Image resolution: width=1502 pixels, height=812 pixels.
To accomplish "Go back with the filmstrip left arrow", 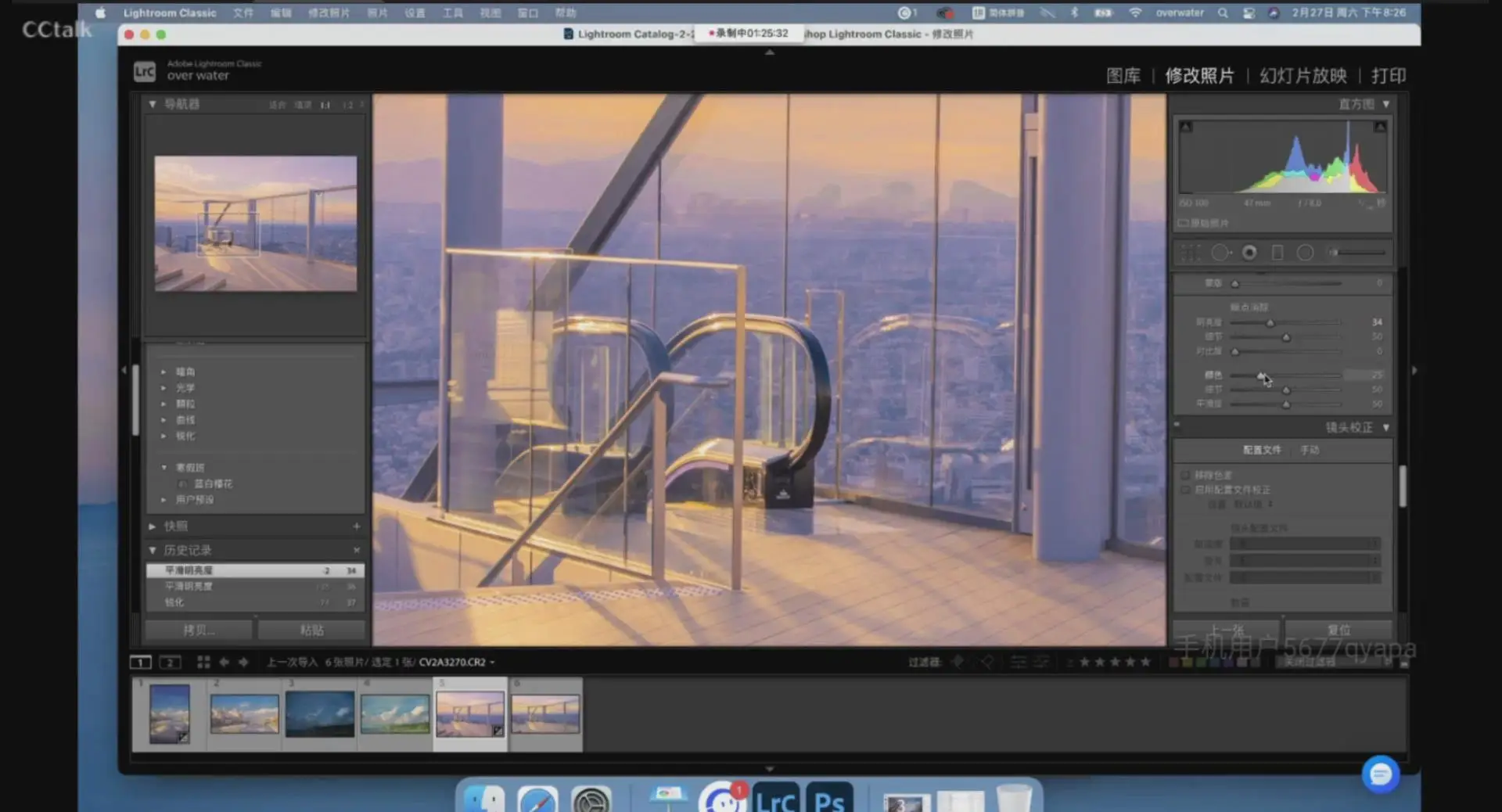I will coord(225,663).
